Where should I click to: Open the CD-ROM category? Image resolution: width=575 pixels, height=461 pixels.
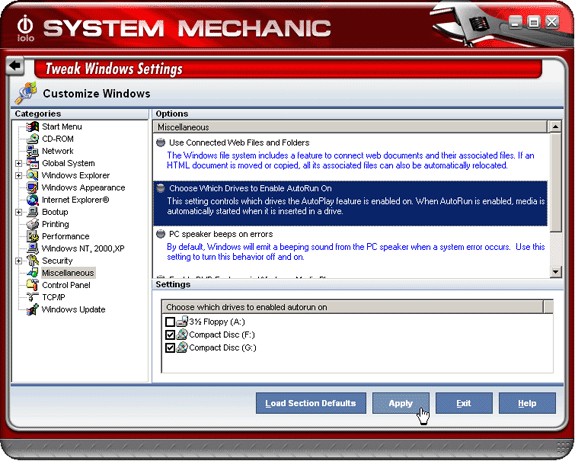(x=58, y=139)
